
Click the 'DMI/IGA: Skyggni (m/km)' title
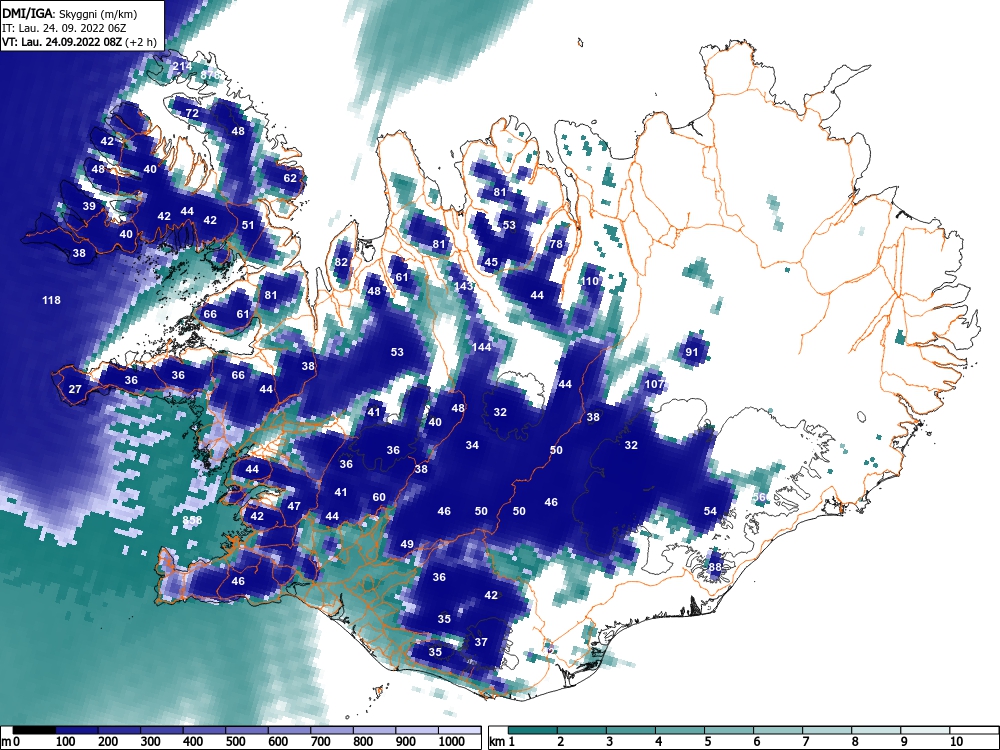click(70, 14)
